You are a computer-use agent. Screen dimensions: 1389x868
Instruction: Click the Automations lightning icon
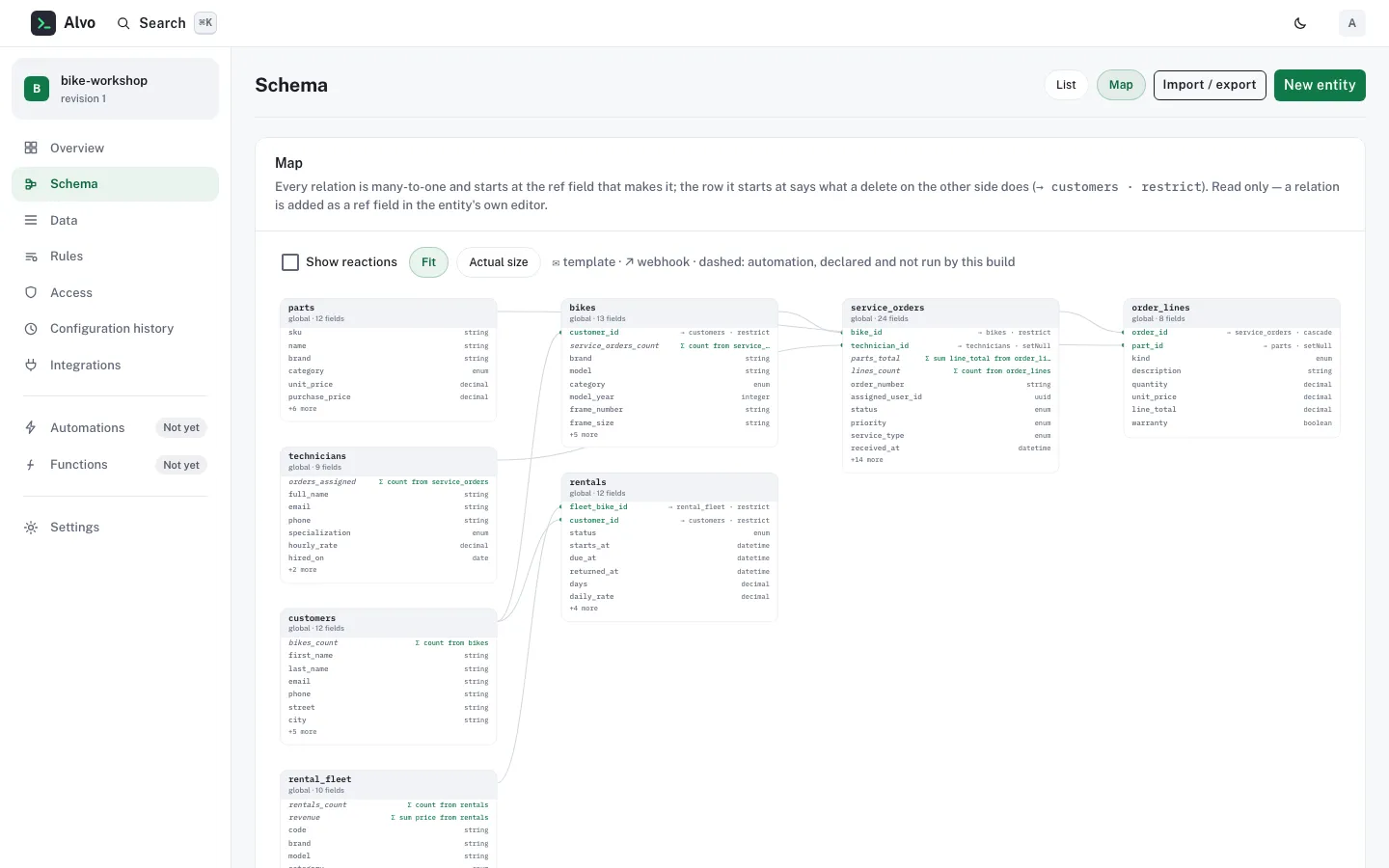tap(31, 427)
